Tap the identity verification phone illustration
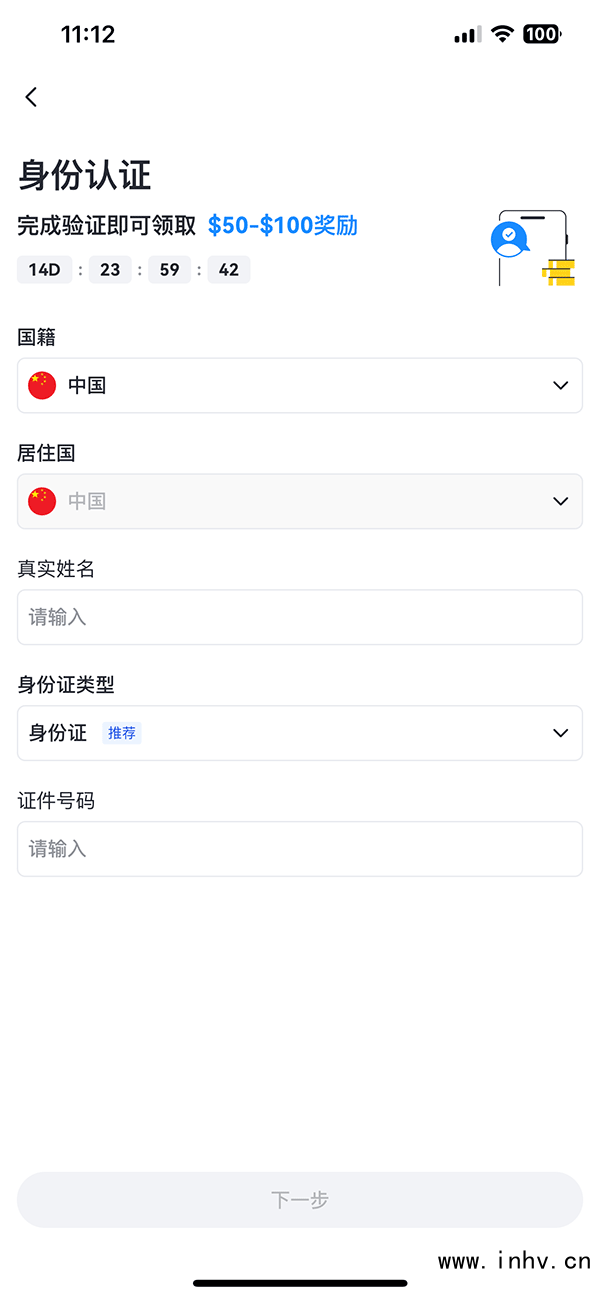Screen dimensions: 600x1298 tap(533, 248)
